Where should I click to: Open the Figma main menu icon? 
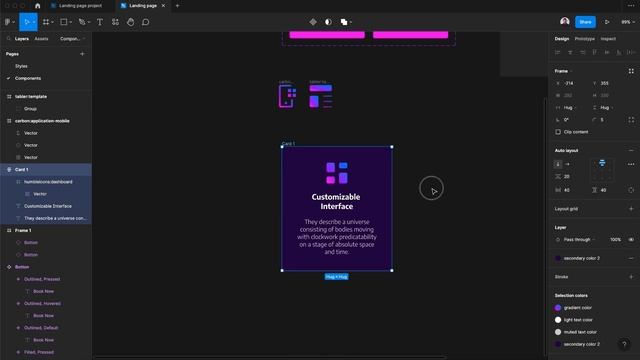[8, 22]
